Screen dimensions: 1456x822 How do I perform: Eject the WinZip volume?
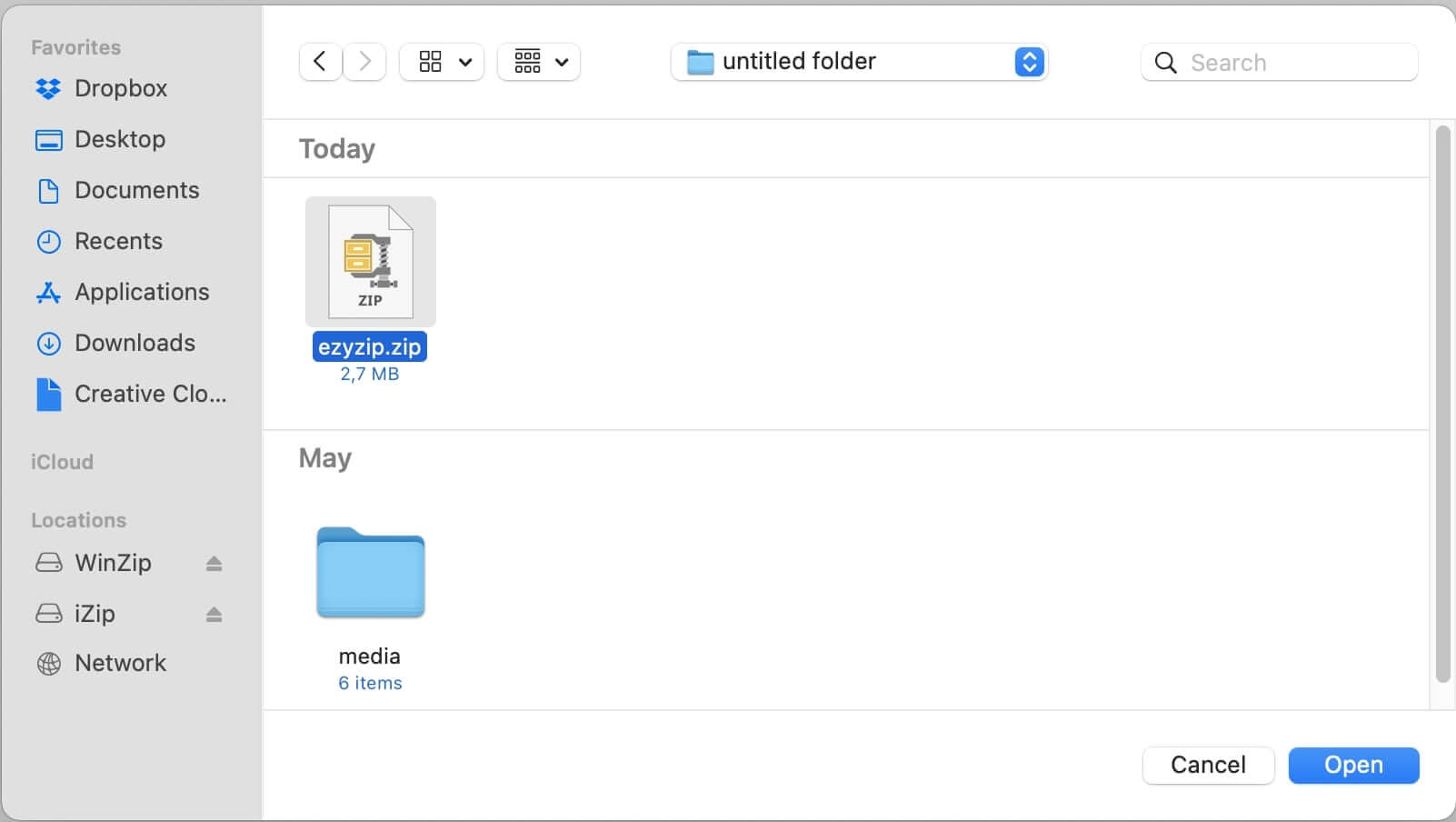tap(214, 563)
